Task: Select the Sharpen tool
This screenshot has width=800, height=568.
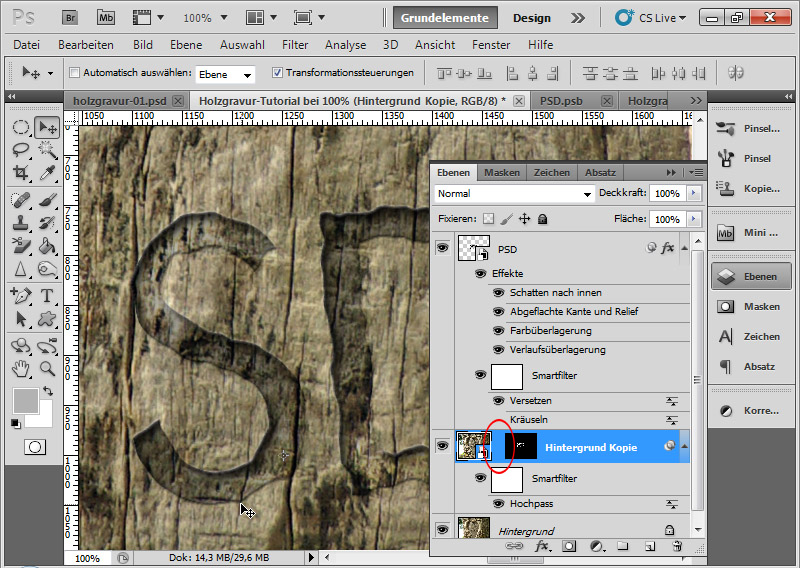Action: tap(20, 269)
